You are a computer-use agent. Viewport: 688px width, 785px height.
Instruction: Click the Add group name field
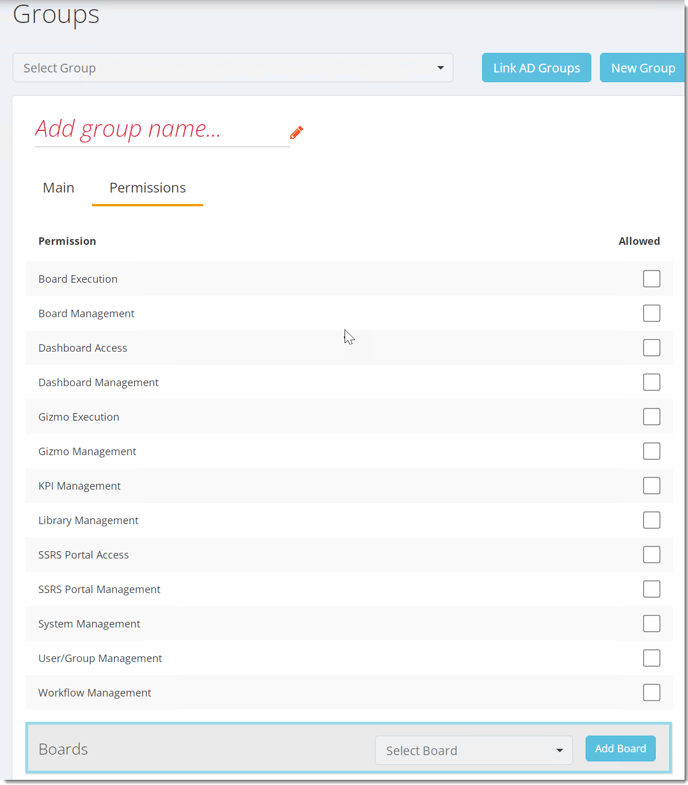pyautogui.click(x=162, y=130)
